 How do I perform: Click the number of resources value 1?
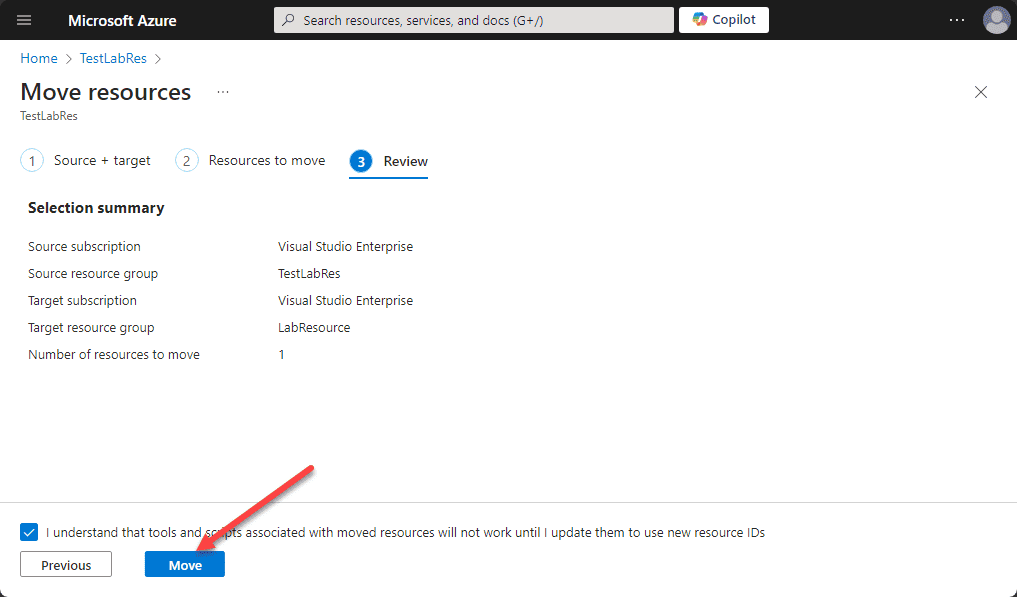click(x=281, y=355)
